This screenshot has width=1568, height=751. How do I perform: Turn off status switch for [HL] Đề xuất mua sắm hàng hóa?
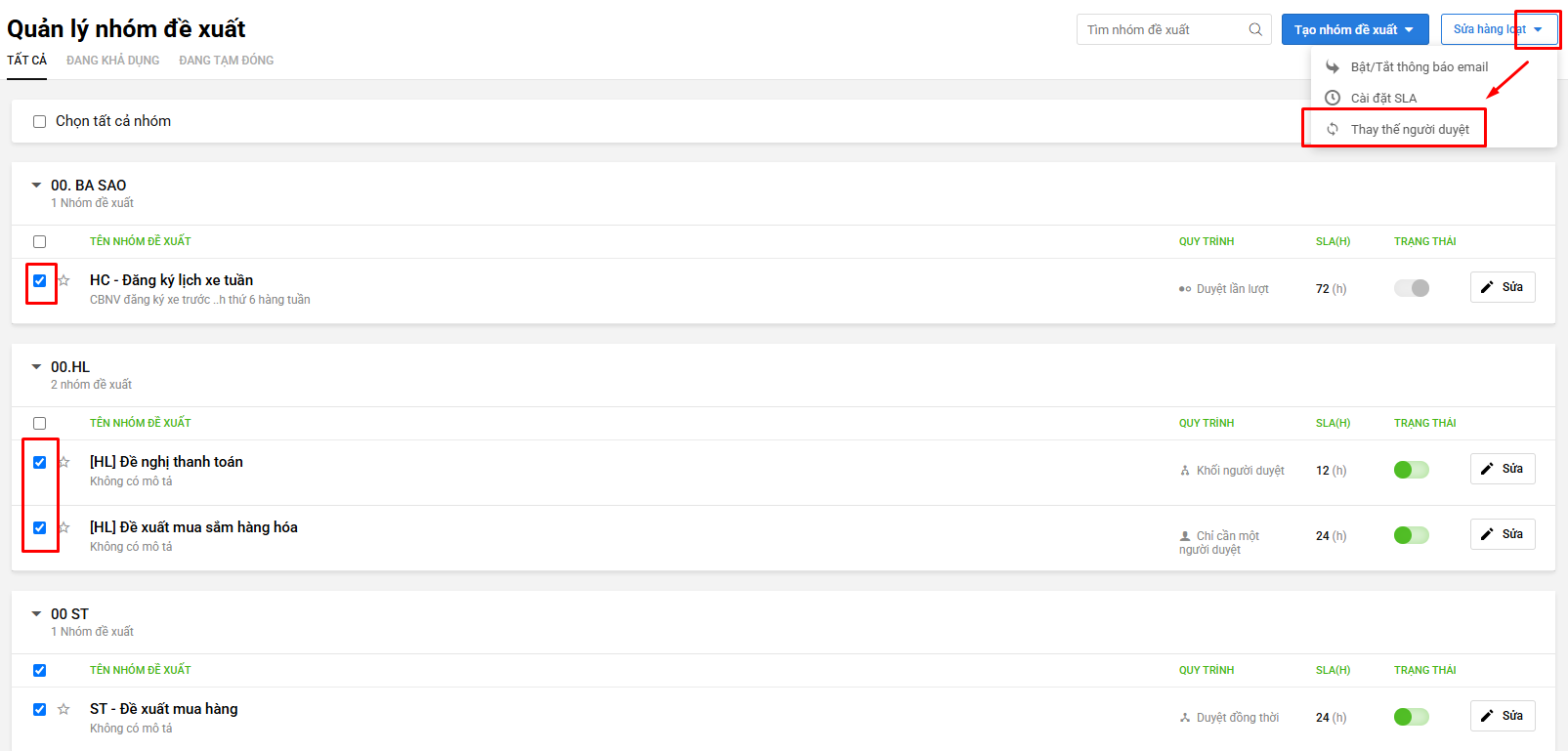pyautogui.click(x=1412, y=535)
